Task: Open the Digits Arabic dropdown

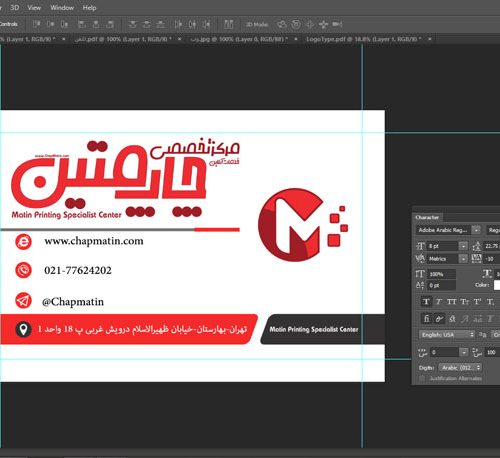Action: tap(460, 367)
